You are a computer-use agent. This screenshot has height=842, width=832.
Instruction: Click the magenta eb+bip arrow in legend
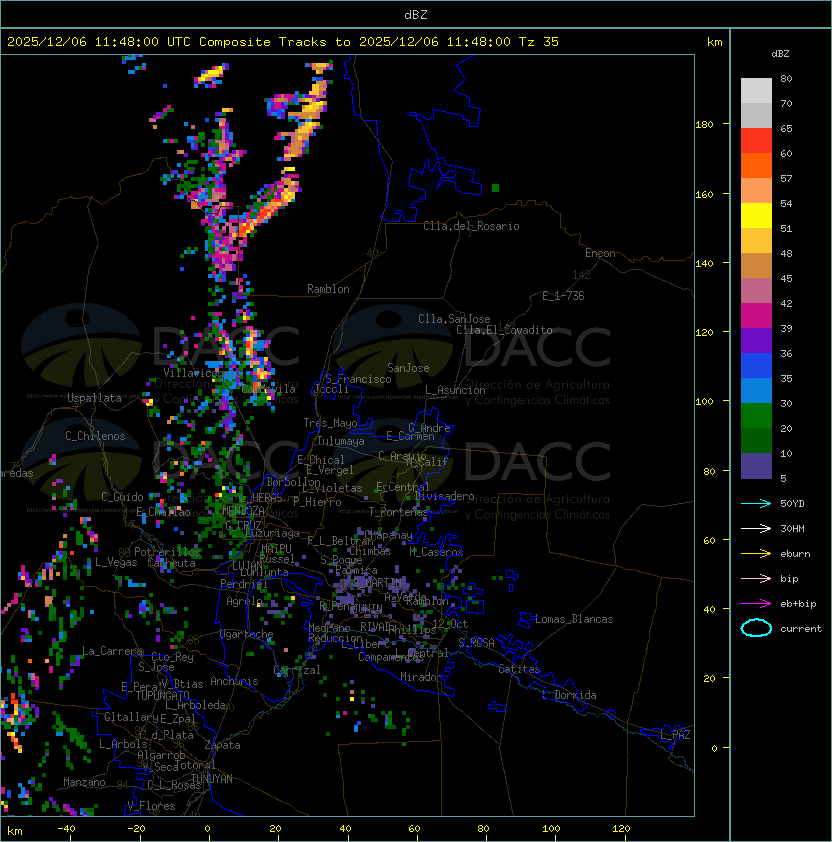(x=756, y=604)
